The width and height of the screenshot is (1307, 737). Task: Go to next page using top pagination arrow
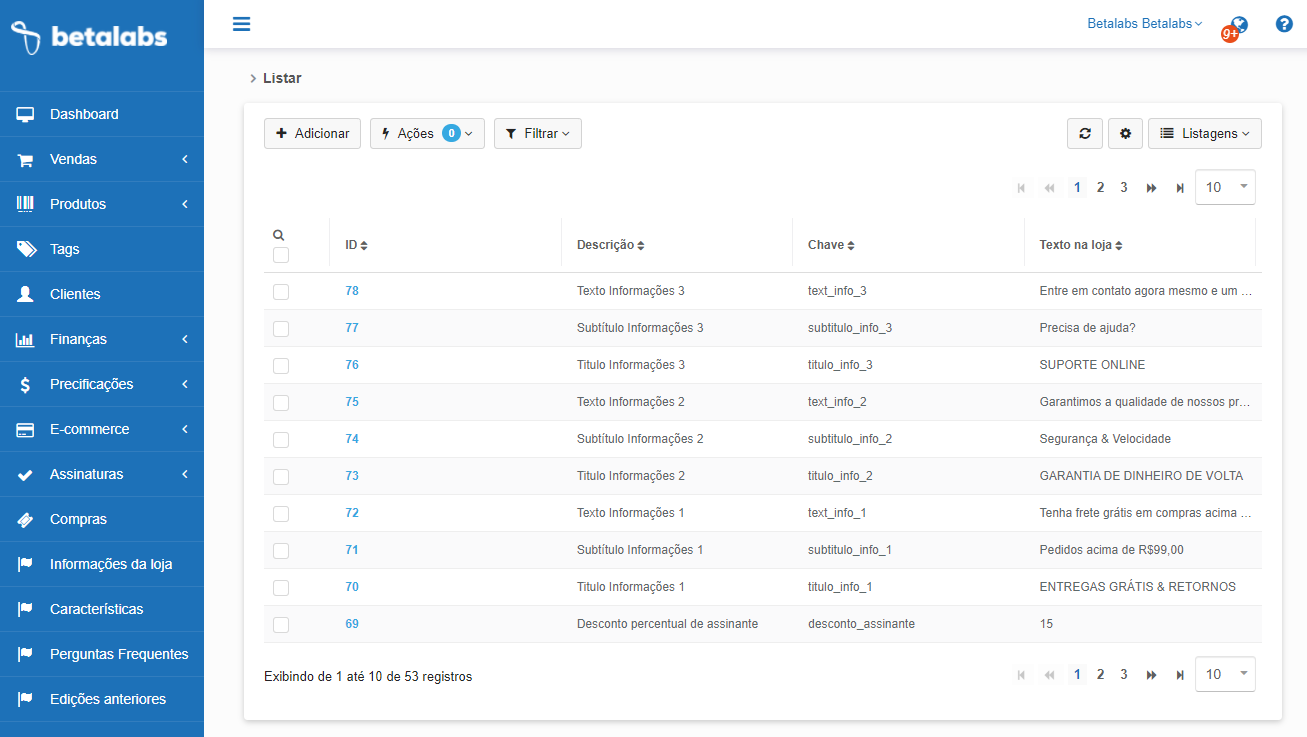coord(1151,188)
